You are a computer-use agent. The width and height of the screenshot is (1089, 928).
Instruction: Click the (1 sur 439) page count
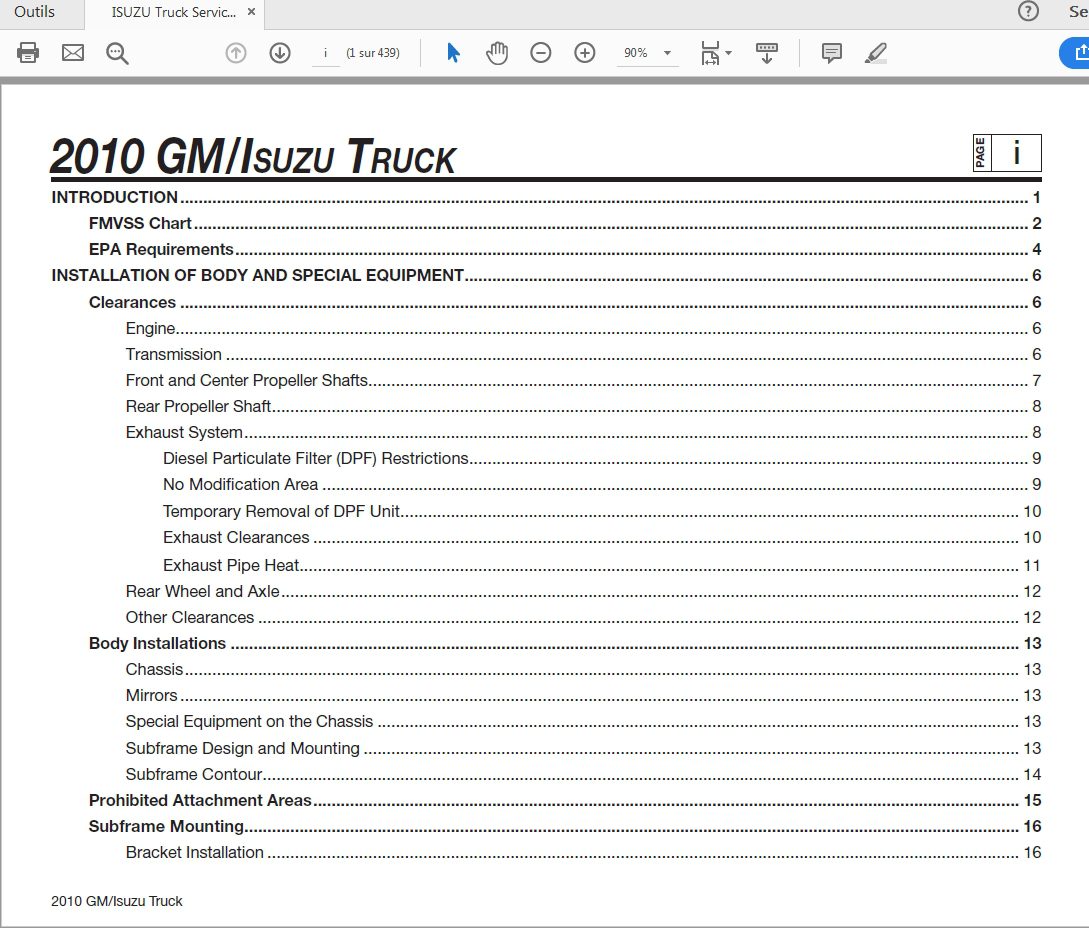(x=373, y=53)
